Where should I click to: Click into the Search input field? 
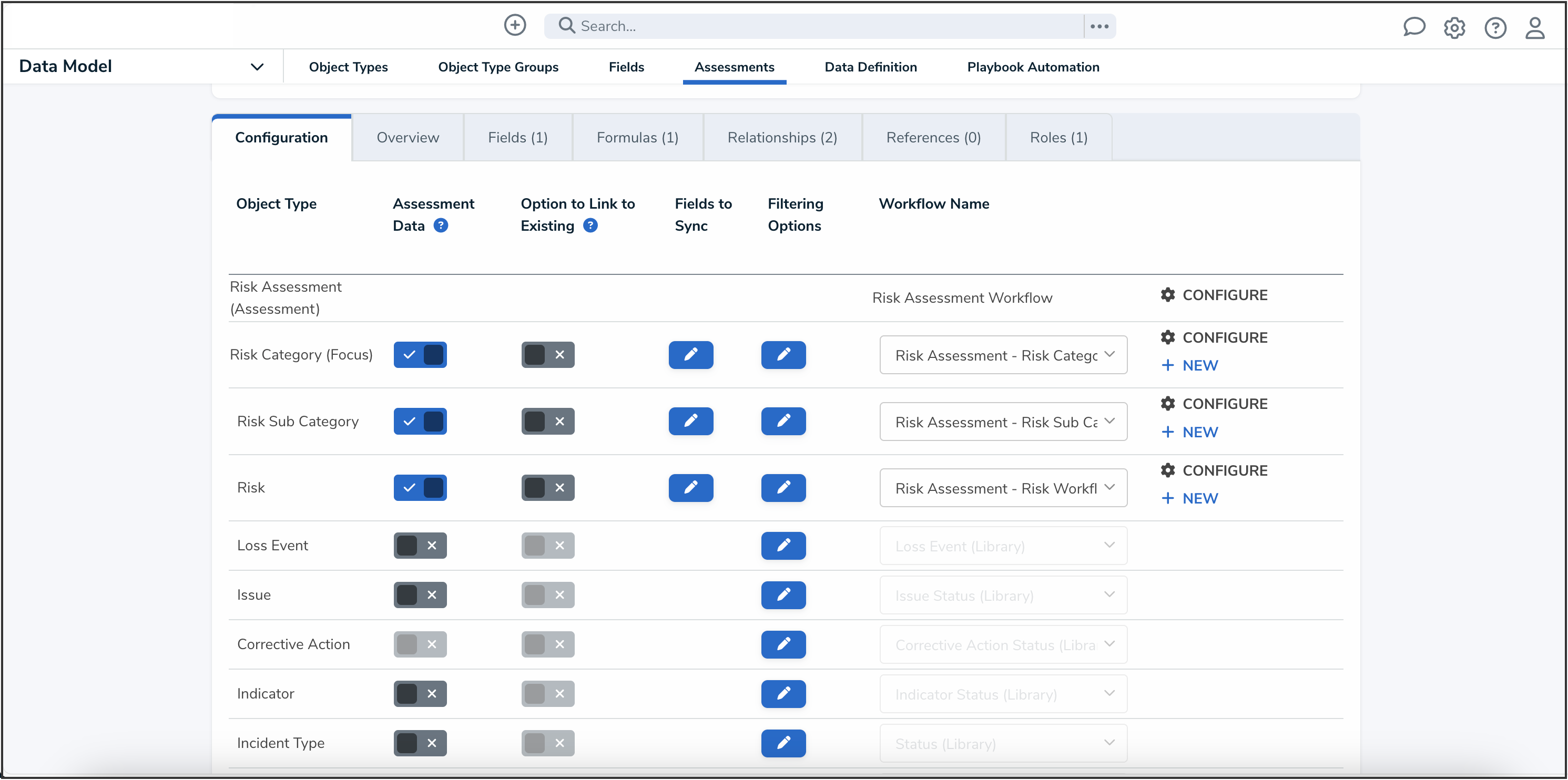click(x=822, y=26)
